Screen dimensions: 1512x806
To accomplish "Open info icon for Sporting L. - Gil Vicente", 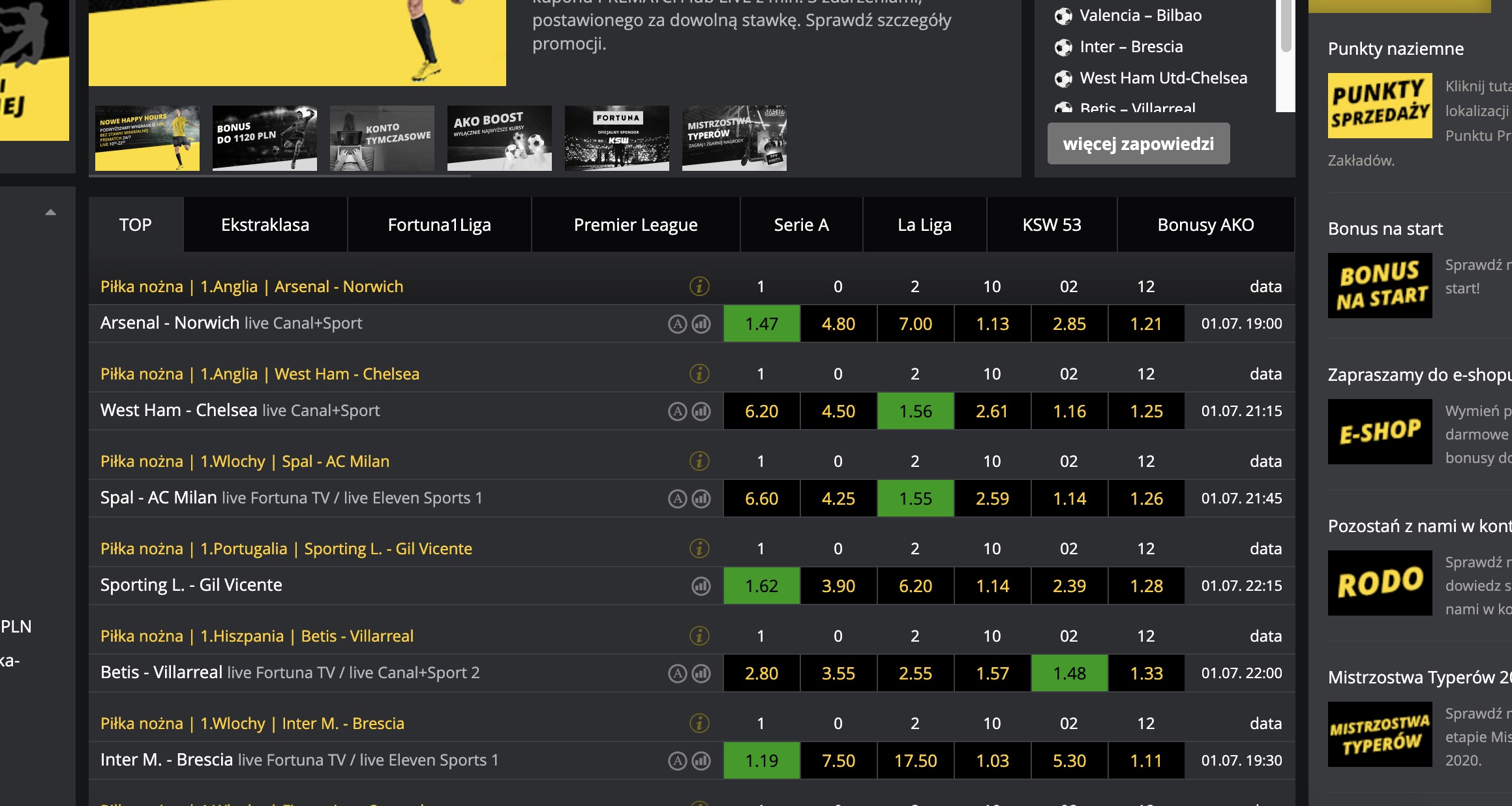I will (x=699, y=548).
